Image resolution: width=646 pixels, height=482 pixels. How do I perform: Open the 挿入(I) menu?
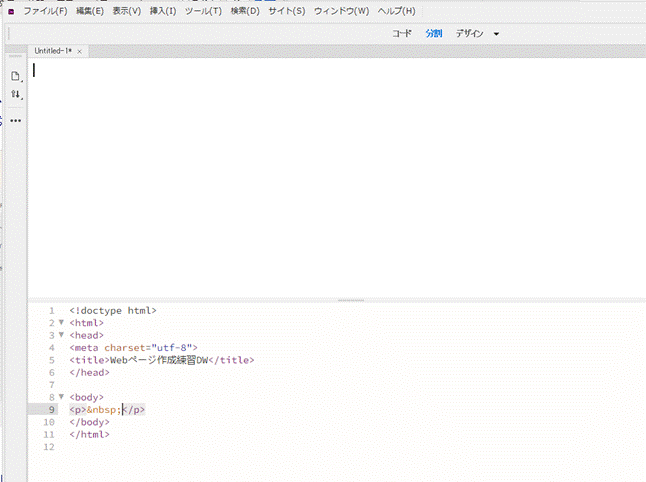(x=162, y=11)
